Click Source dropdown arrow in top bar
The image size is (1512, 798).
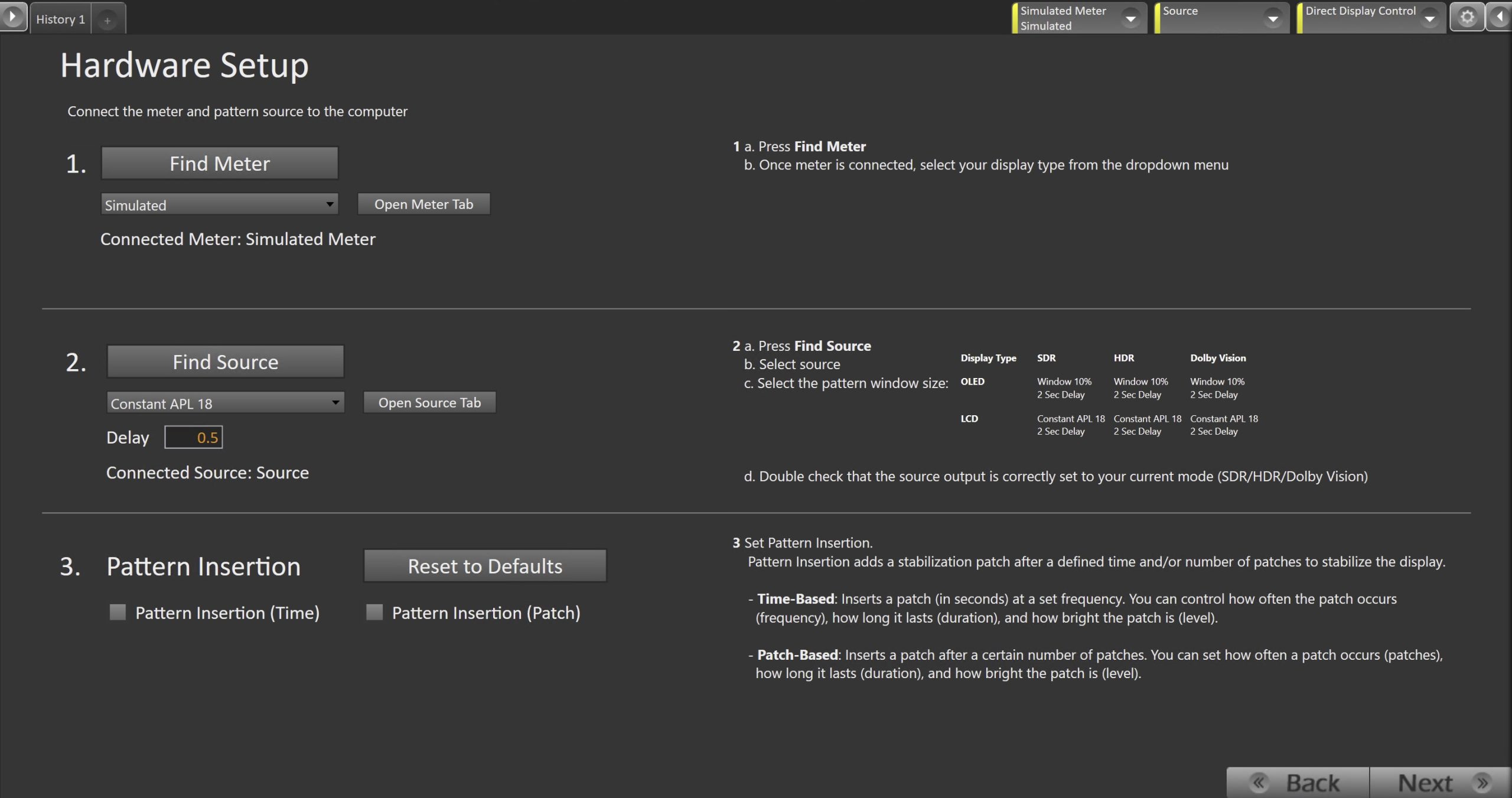(1273, 19)
